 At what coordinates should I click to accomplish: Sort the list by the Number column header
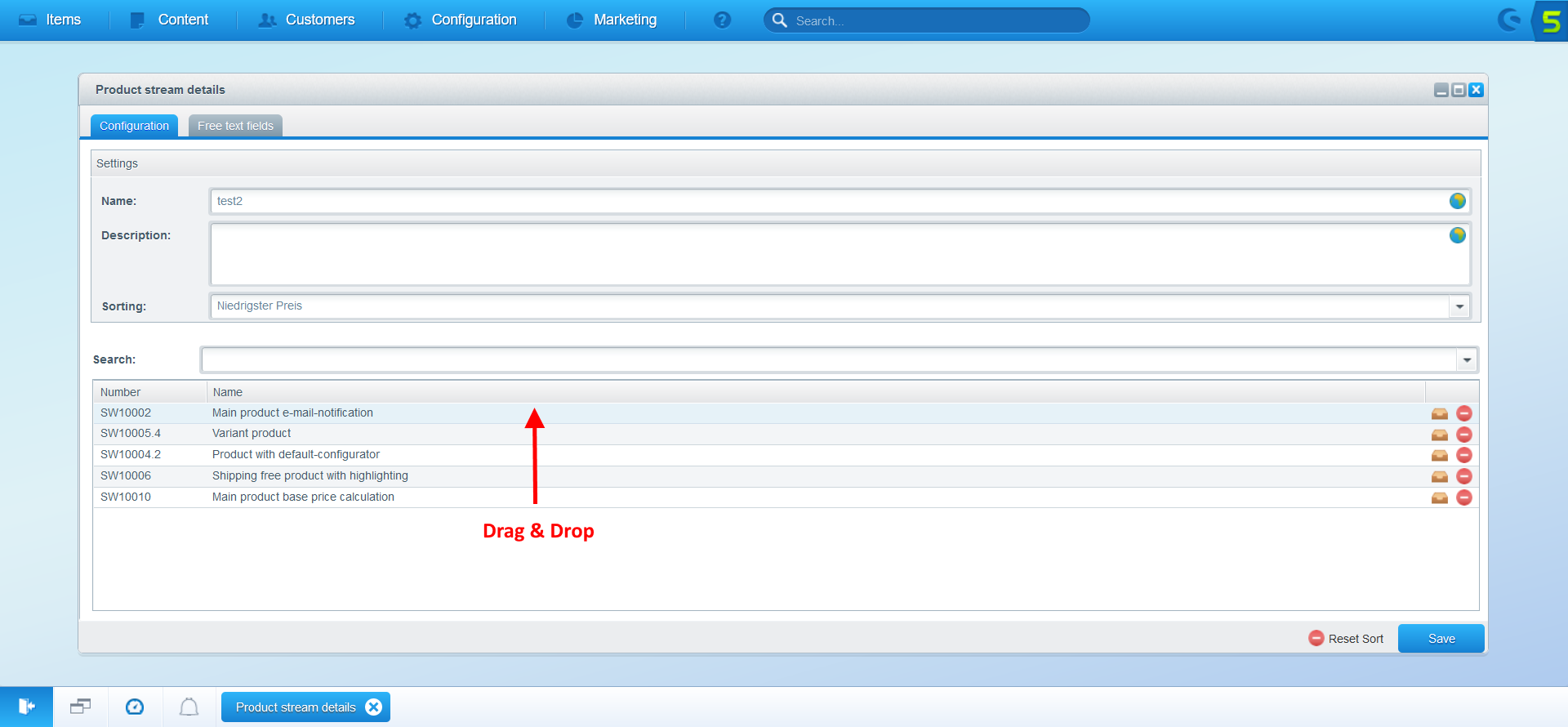point(149,392)
